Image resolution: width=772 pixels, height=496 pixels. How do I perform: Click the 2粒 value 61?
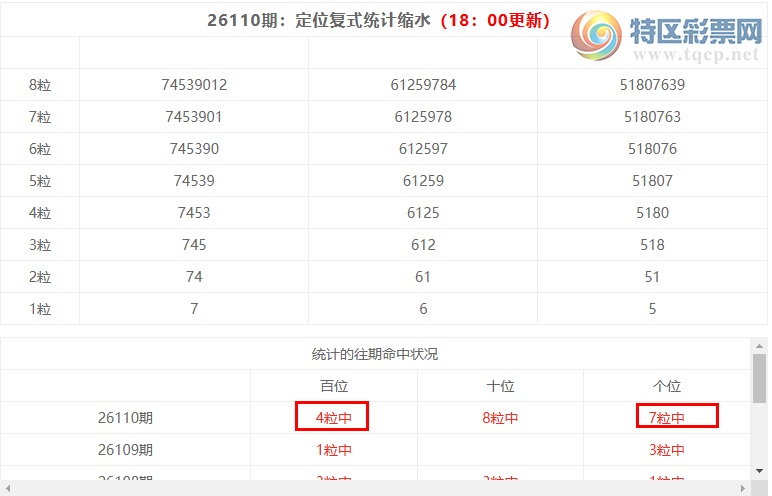pyautogui.click(x=423, y=277)
